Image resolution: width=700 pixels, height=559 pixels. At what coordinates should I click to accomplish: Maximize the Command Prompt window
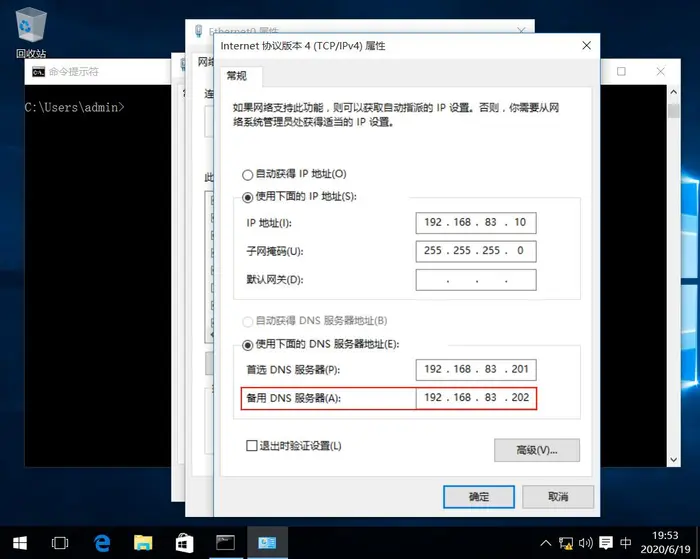pyautogui.click(x=621, y=71)
